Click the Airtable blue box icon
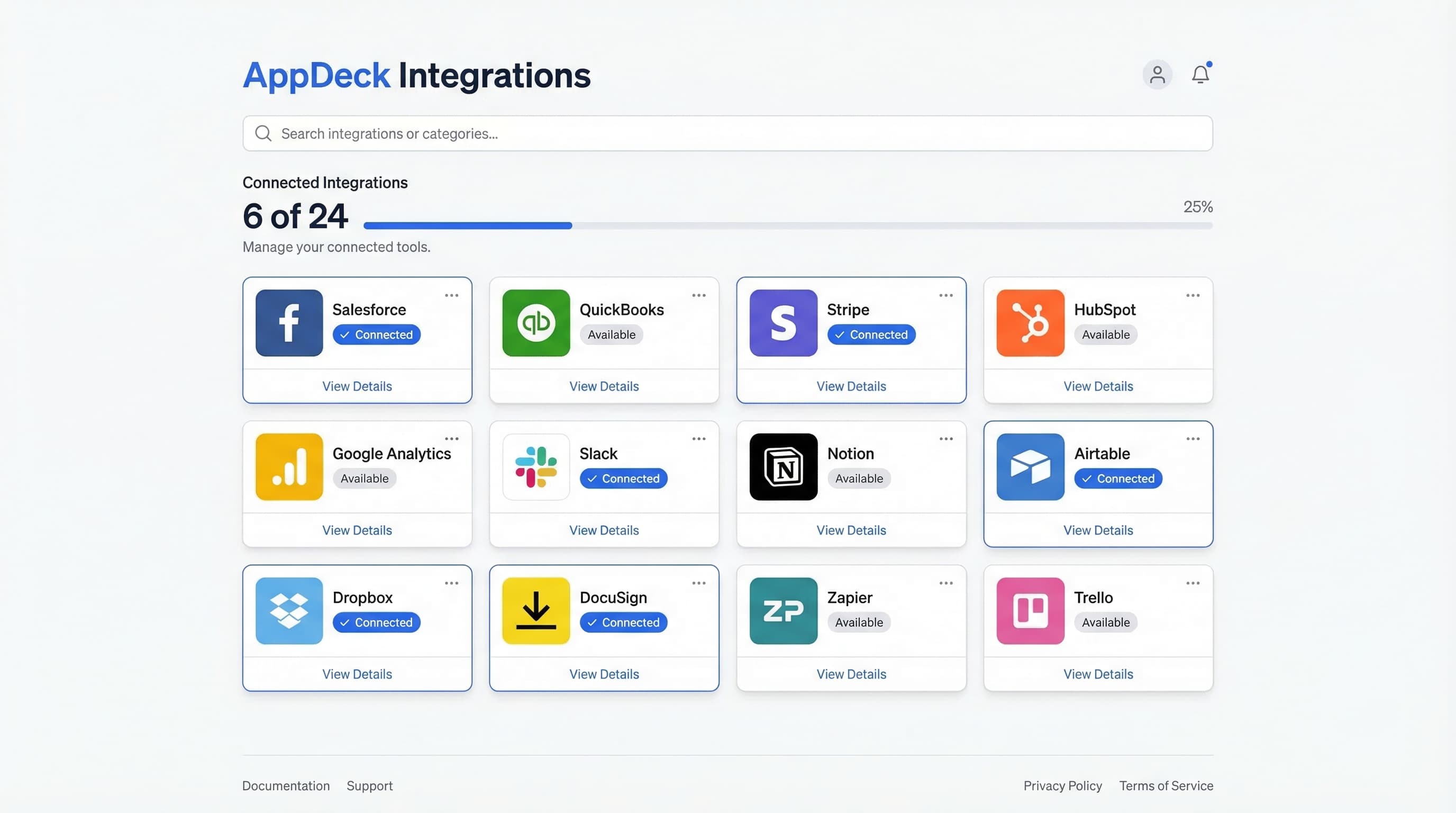This screenshot has width=1456, height=813. click(x=1030, y=466)
